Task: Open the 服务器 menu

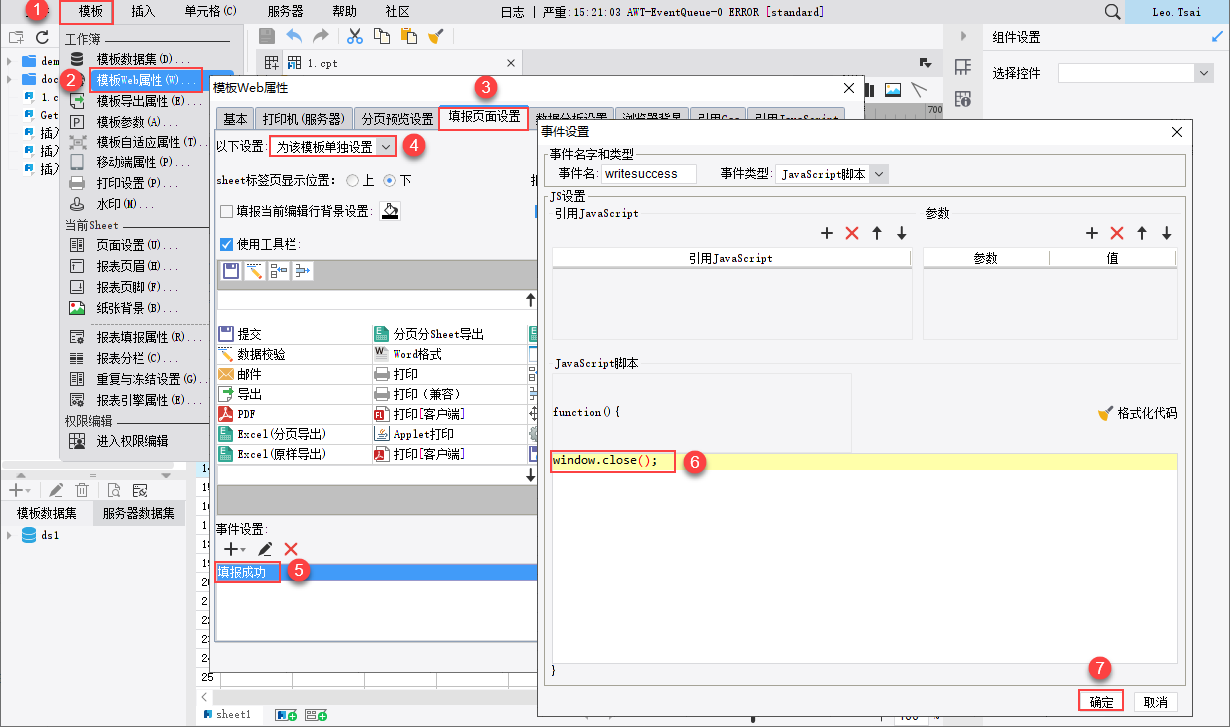Action: [286, 12]
